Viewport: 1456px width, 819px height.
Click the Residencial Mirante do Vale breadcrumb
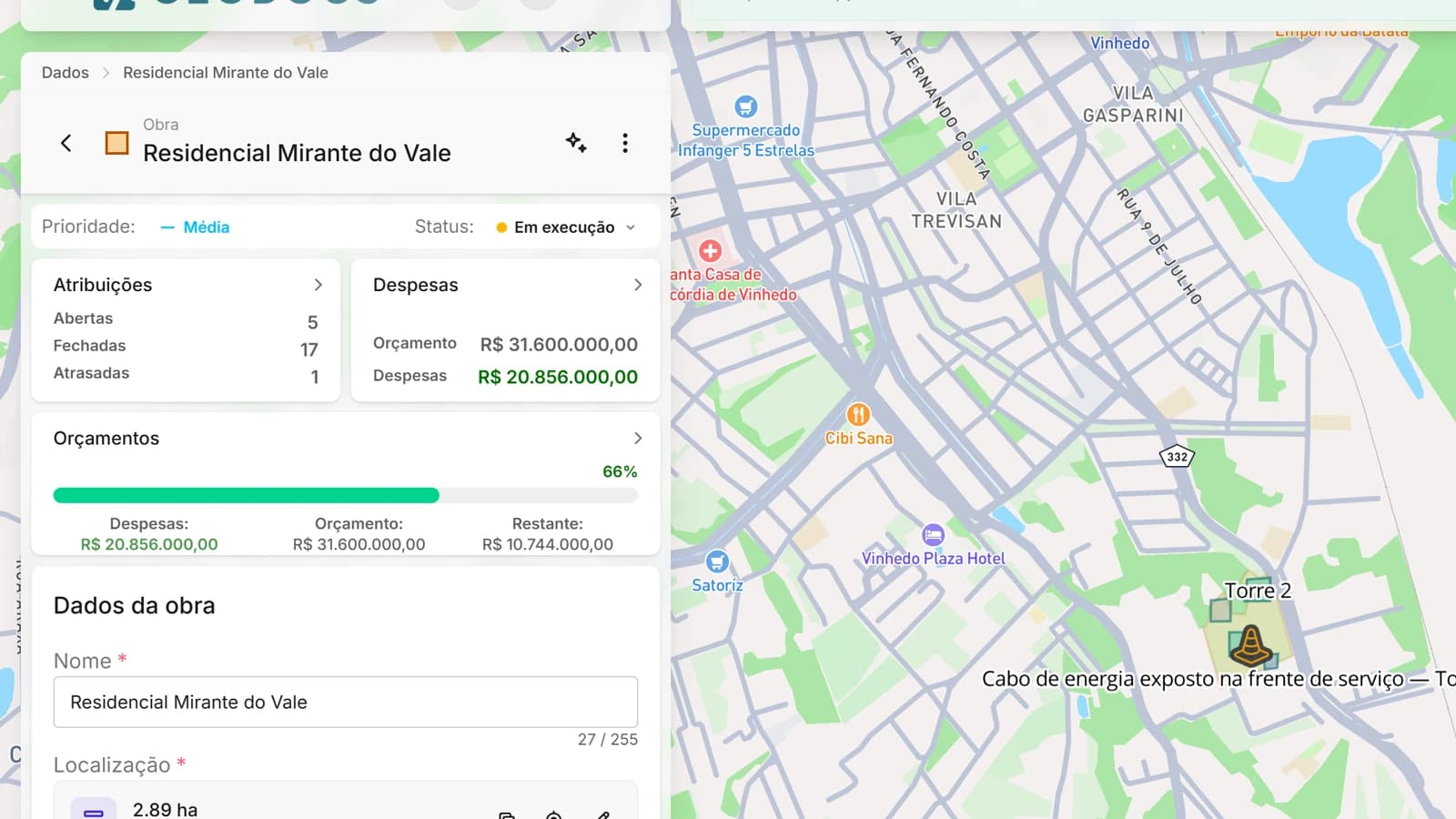[226, 73]
